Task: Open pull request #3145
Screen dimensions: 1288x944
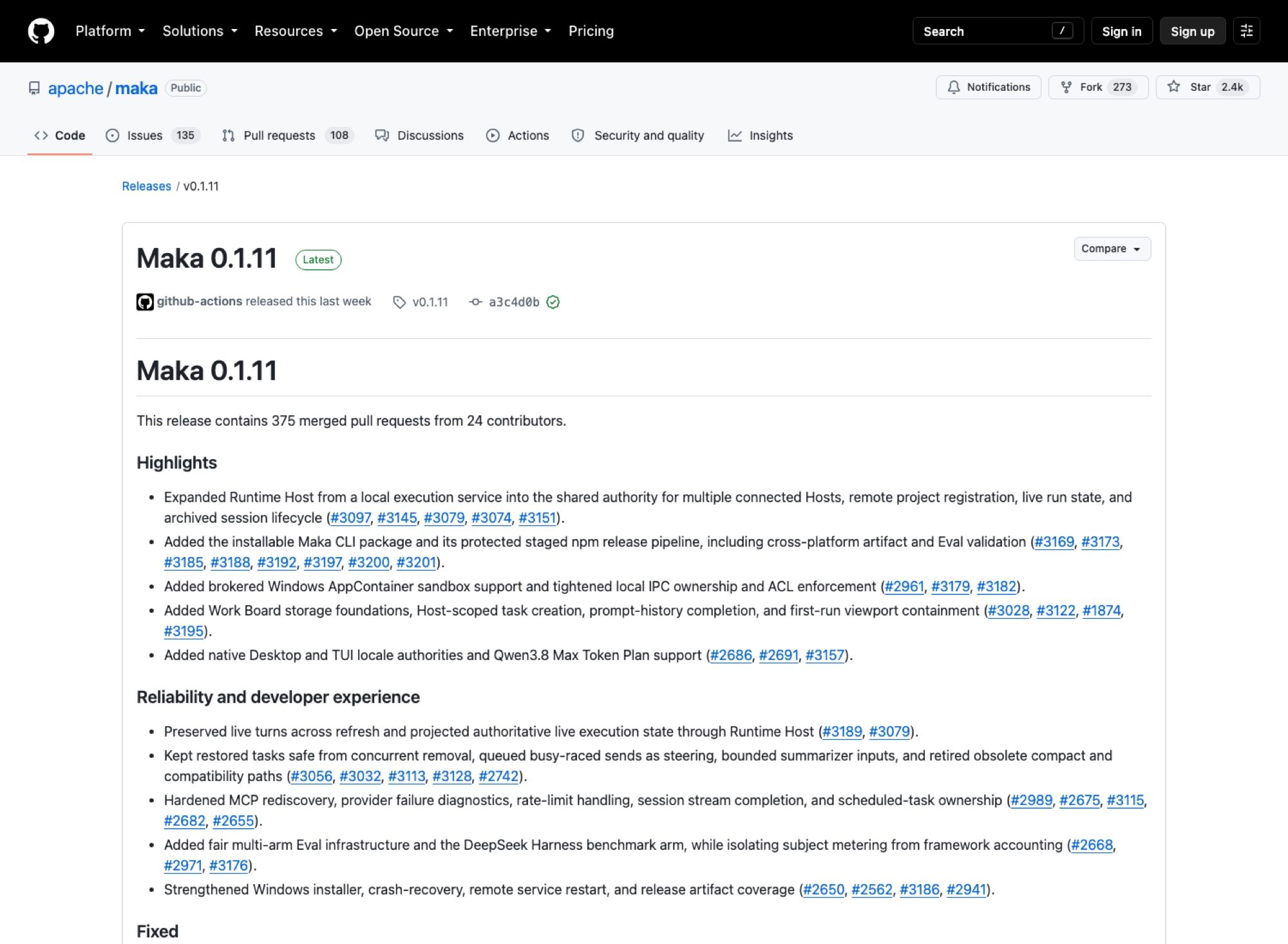Action: click(397, 518)
